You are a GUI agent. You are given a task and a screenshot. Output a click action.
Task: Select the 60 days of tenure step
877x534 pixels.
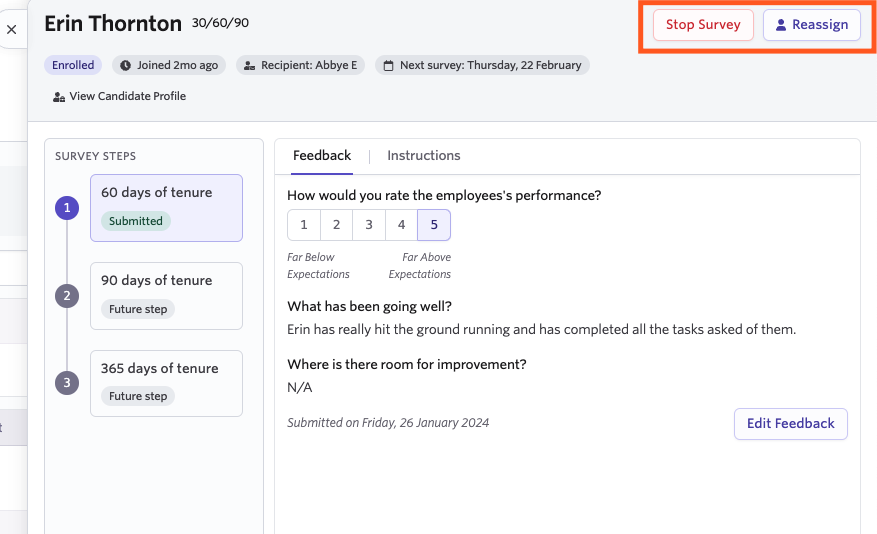(x=166, y=208)
